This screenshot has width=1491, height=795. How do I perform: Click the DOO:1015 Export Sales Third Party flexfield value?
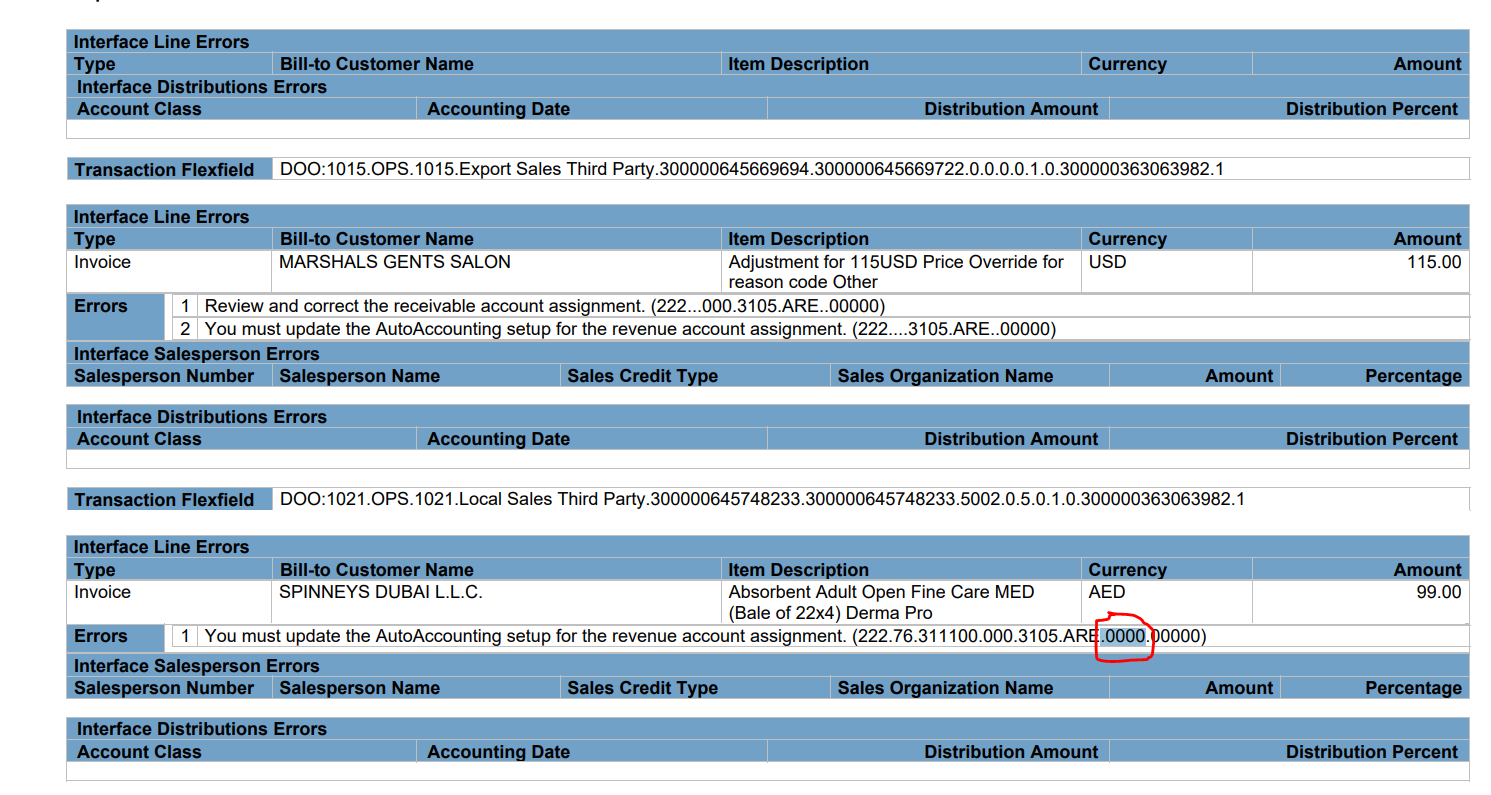pos(752,169)
